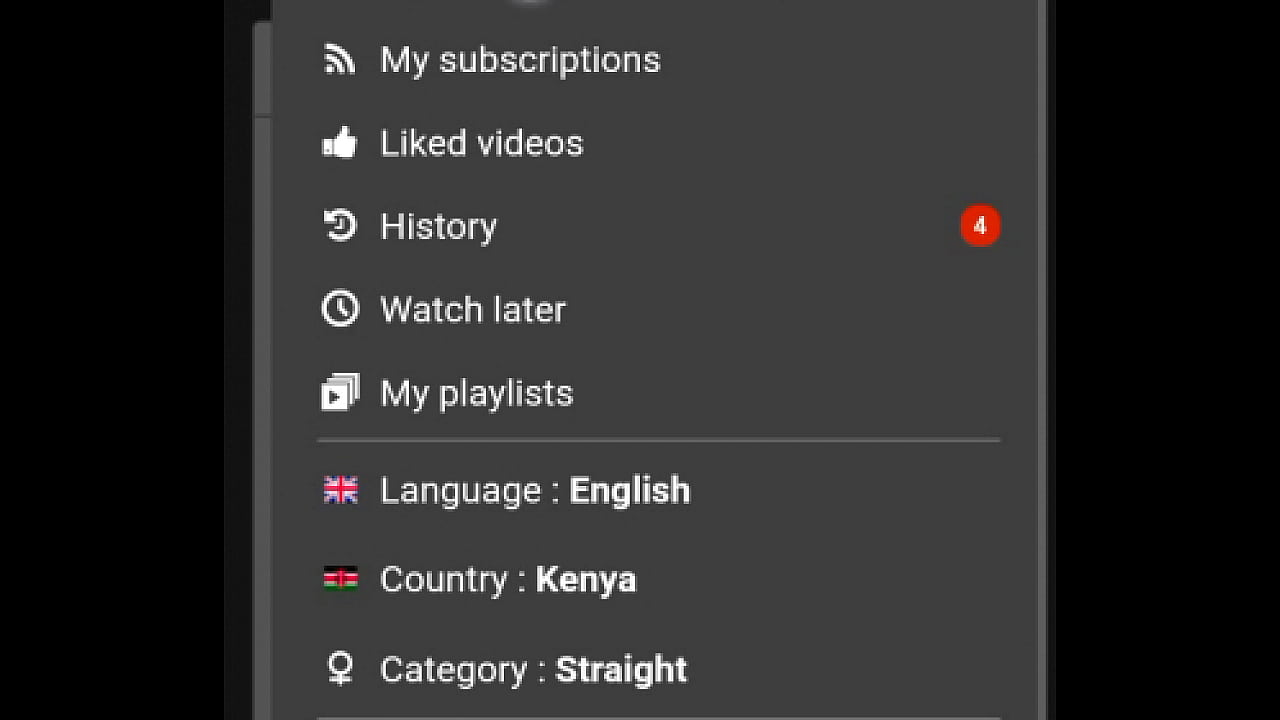1280x720 pixels.
Task: Select the RSS feed icon beside My subscriptions
Action: pos(340,59)
